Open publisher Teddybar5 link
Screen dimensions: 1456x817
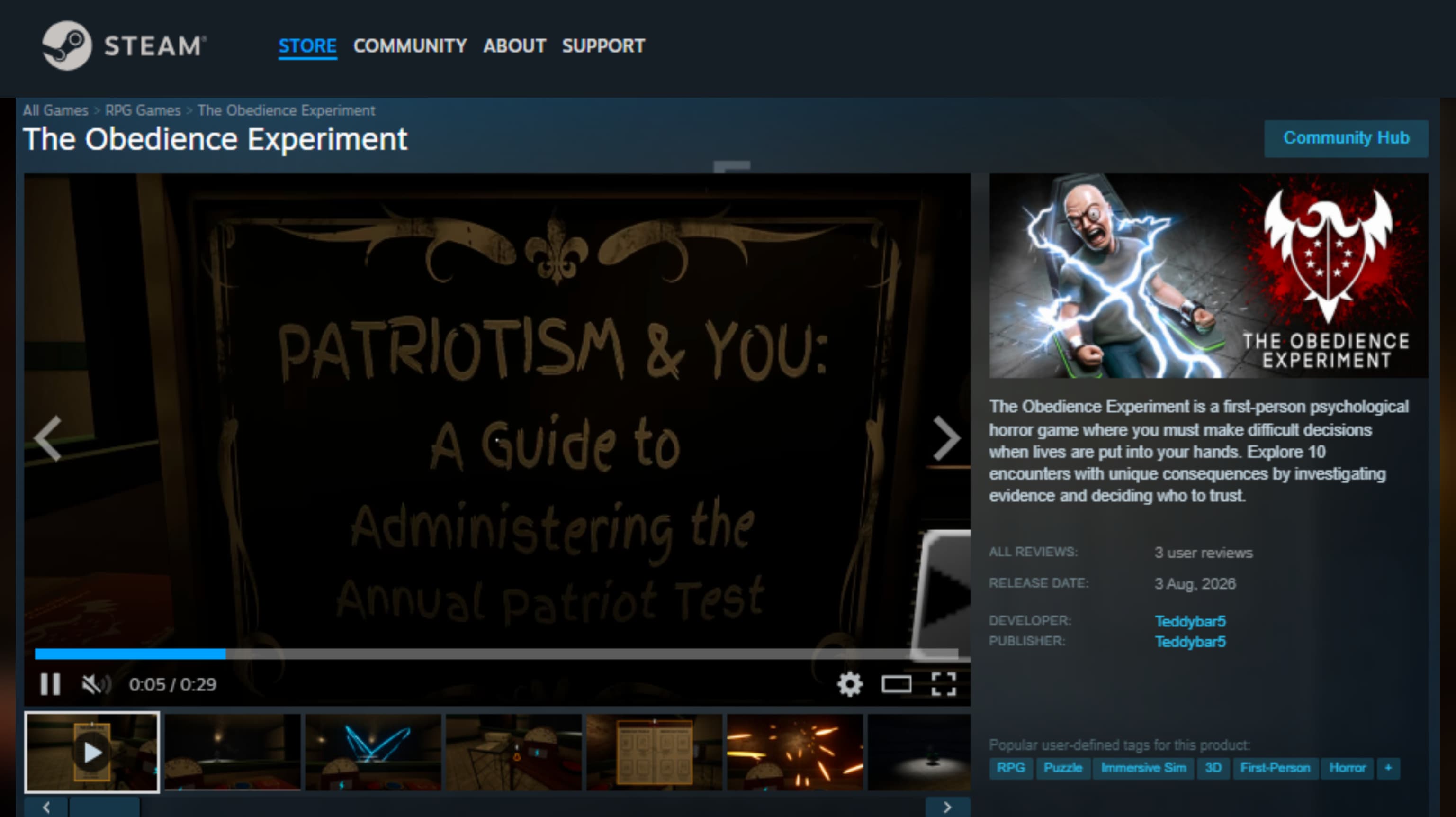1190,642
